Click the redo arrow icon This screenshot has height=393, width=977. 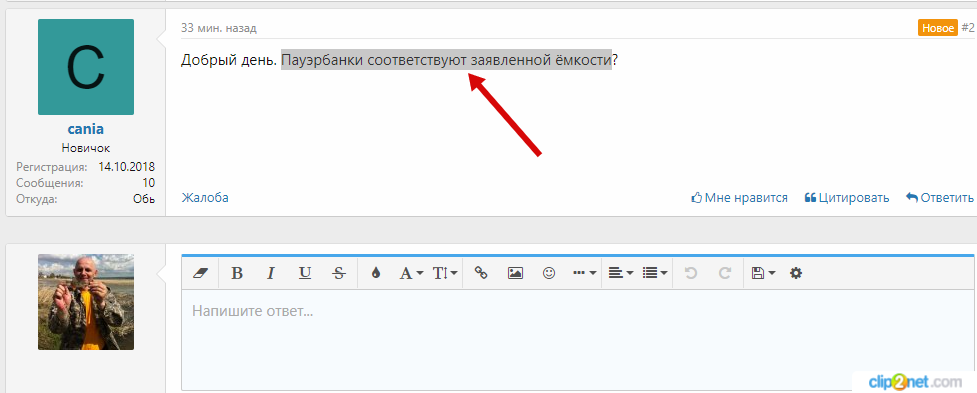[725, 273]
